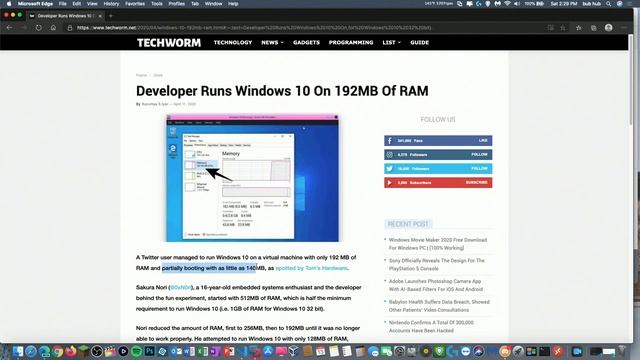
Task: Open 'Windows Movie Maker 2020 Free Download' post
Action: (438, 244)
